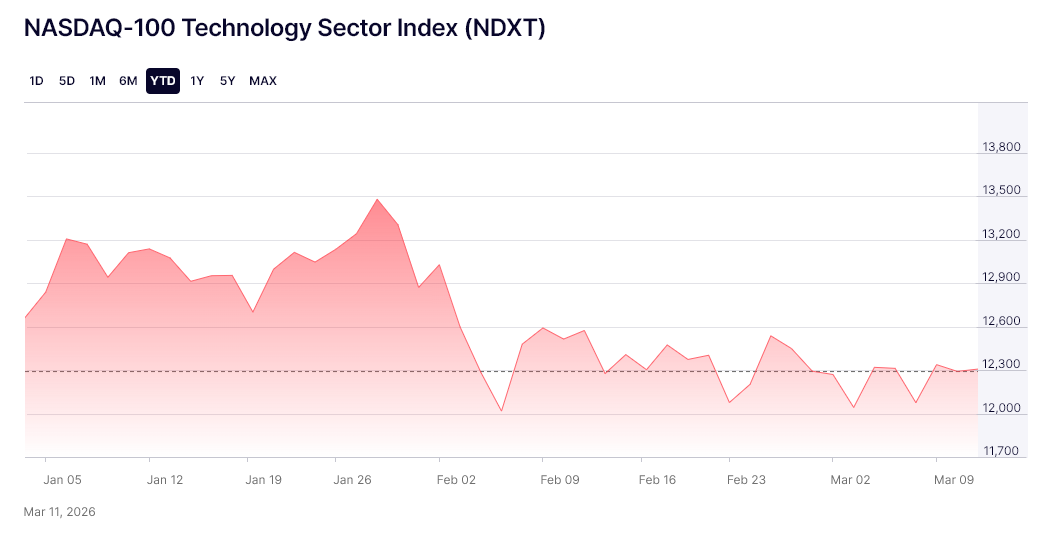Click the 13,800 y-axis label

1001,148
